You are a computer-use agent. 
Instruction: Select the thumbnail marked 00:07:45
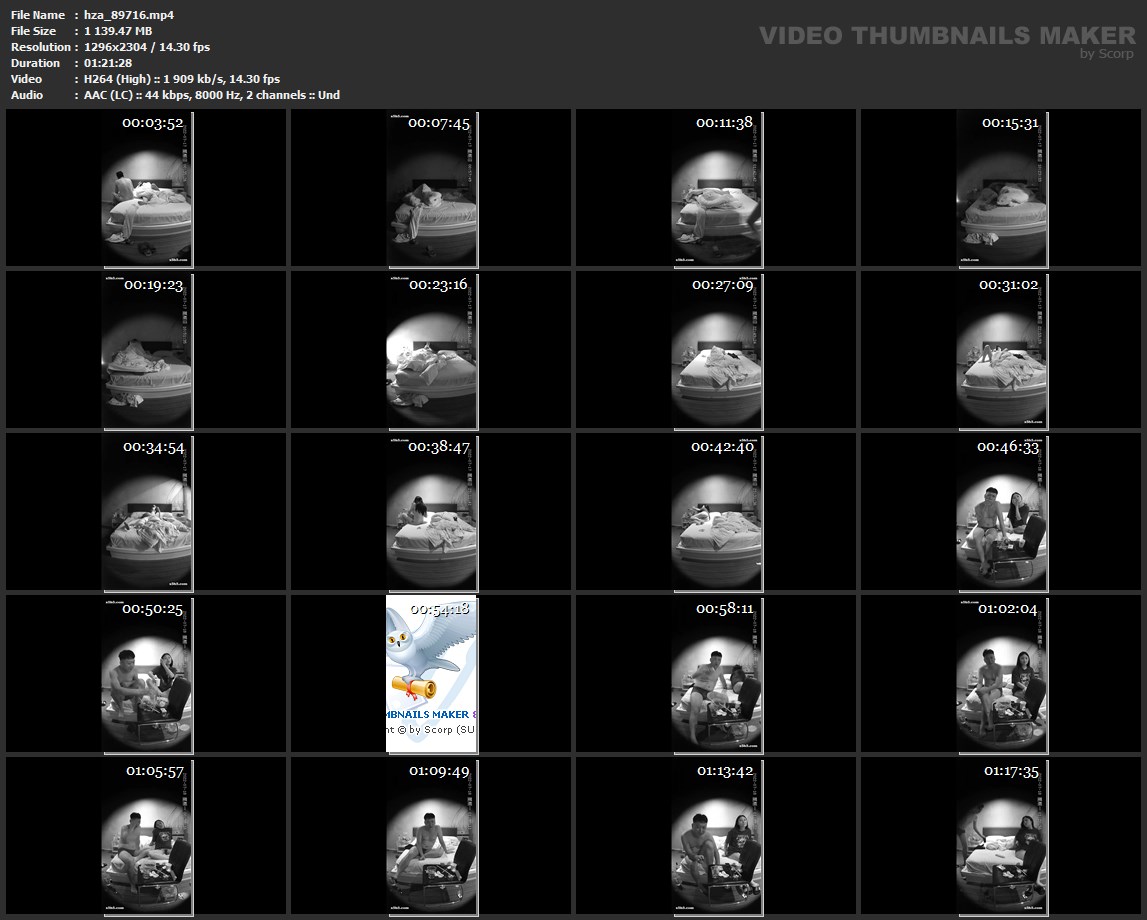431,188
